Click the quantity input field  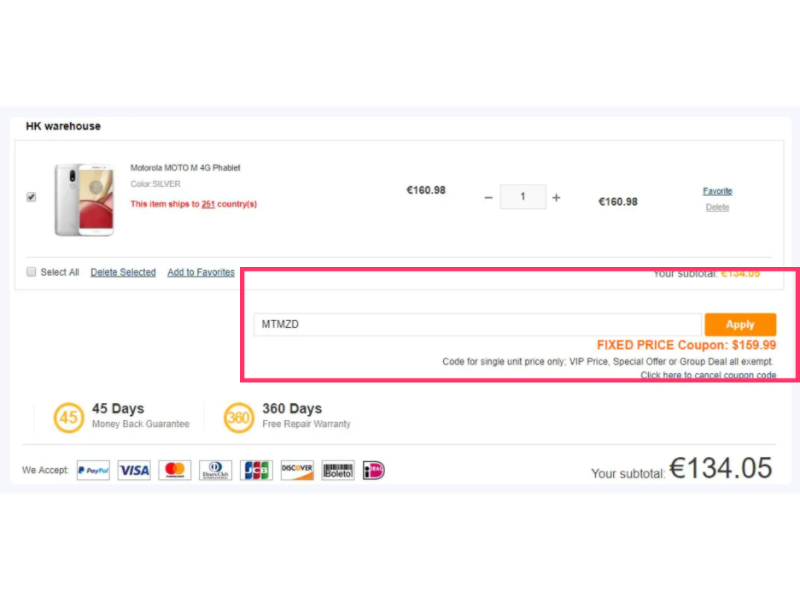pos(523,197)
